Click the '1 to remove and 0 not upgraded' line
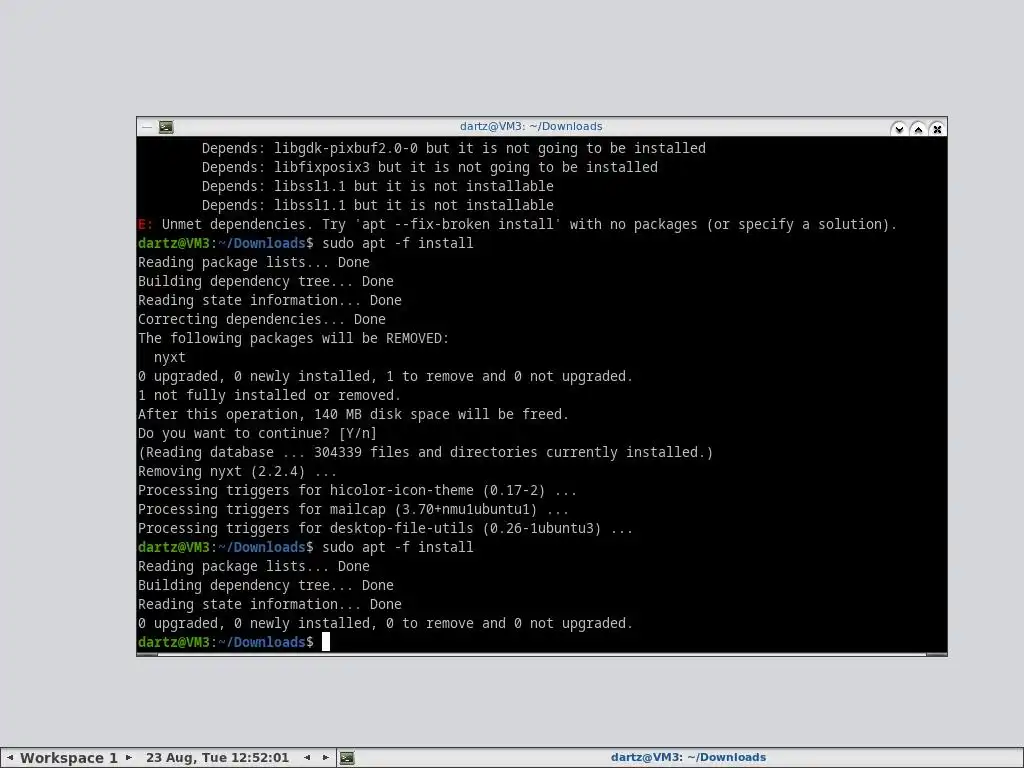 pos(385,376)
